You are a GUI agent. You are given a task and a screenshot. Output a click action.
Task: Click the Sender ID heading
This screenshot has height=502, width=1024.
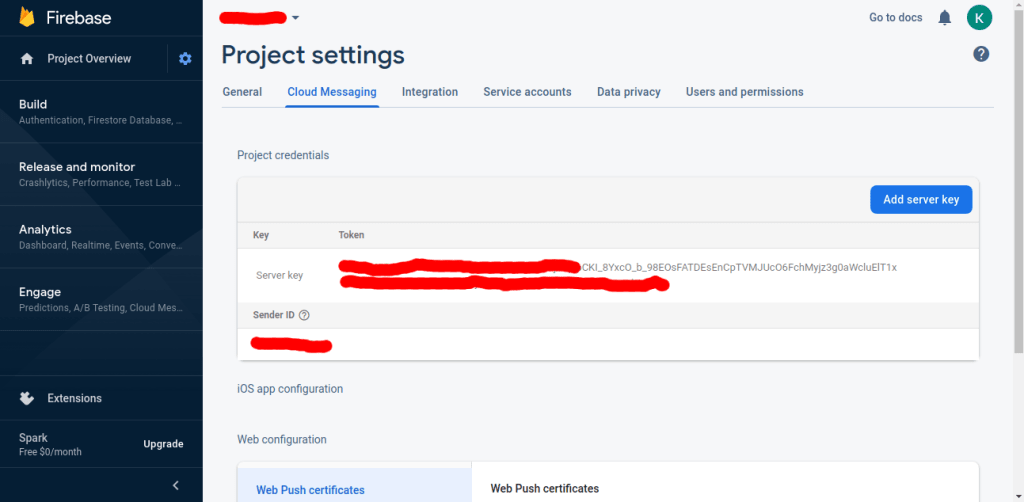(274, 315)
